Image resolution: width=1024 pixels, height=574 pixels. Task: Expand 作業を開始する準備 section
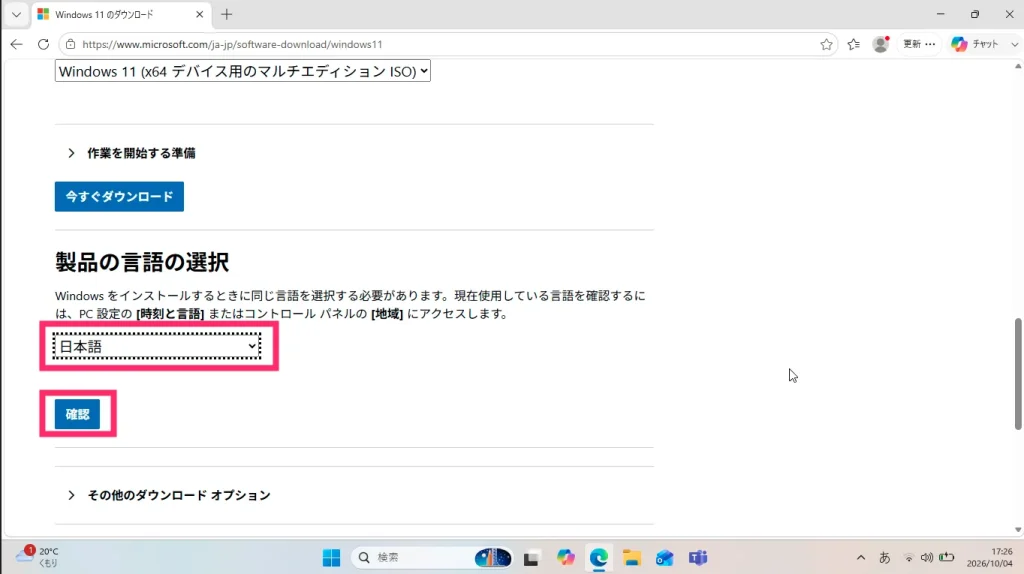click(x=132, y=153)
